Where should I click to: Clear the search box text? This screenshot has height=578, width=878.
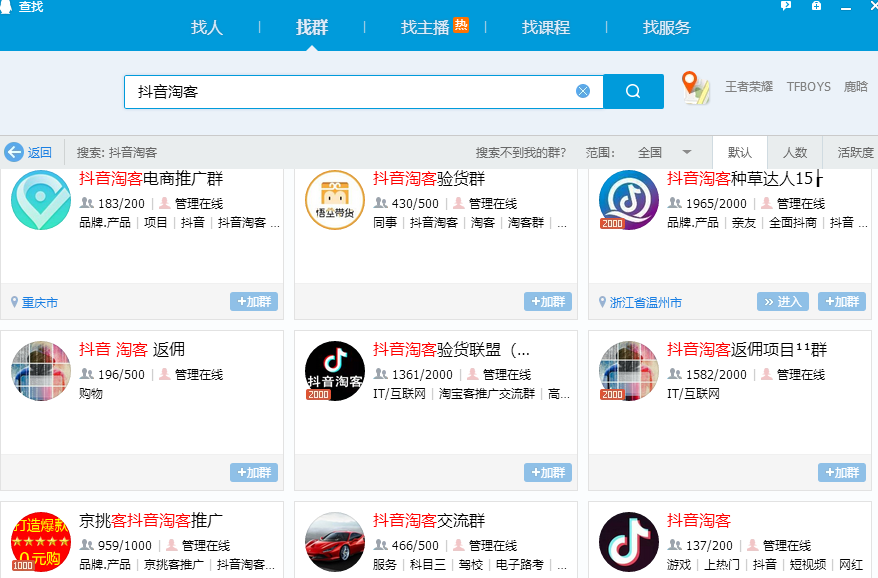pos(583,91)
